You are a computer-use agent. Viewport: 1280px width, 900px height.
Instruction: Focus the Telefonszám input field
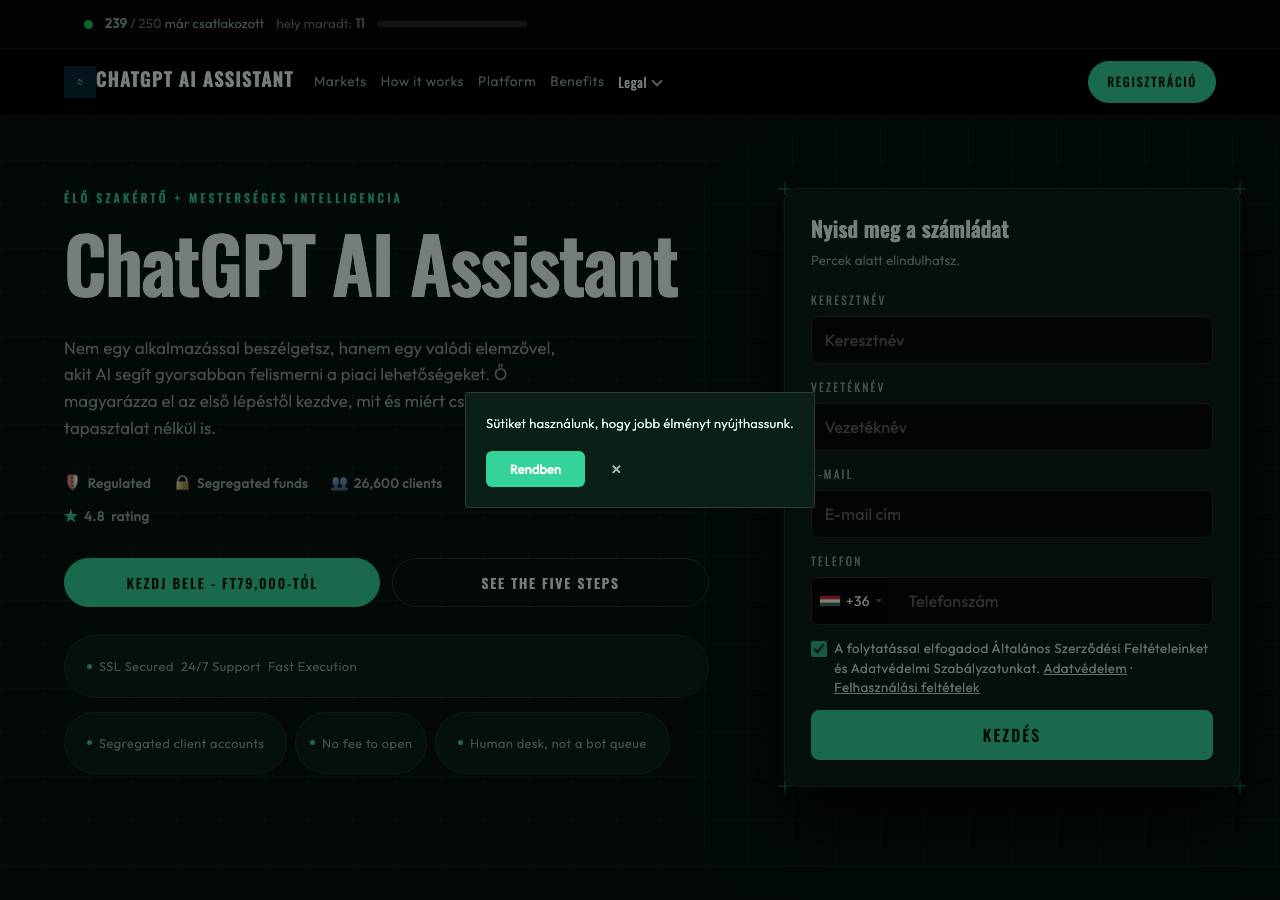click(x=1052, y=601)
